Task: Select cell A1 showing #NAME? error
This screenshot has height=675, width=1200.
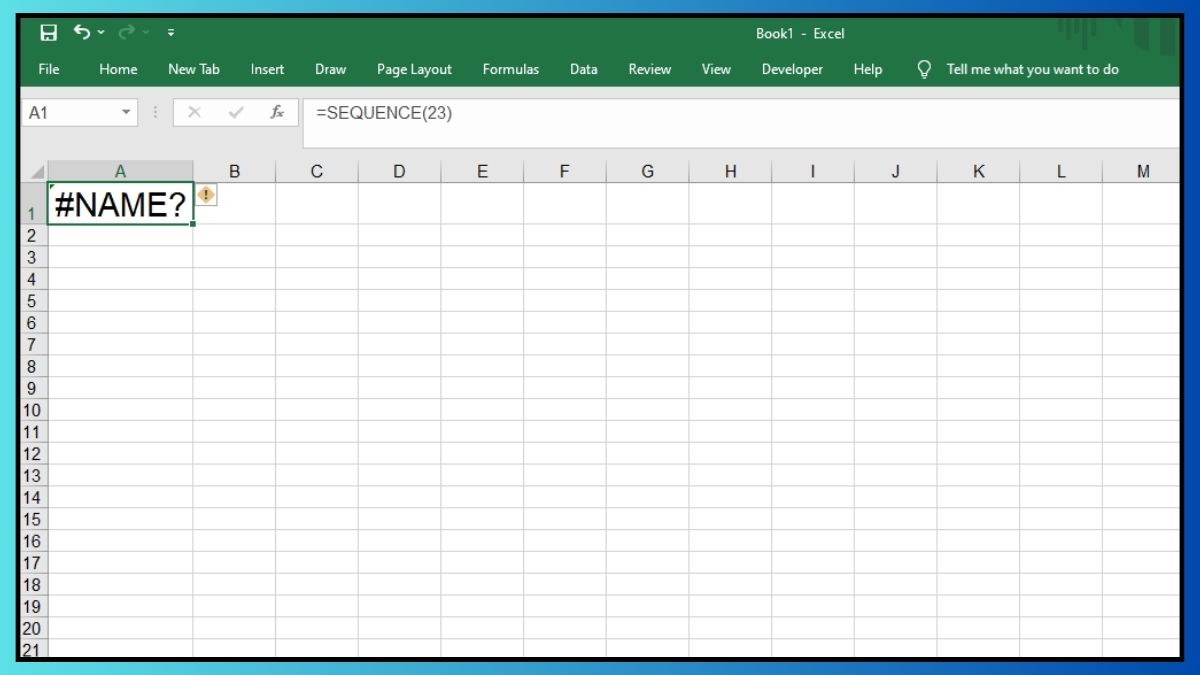Action: 120,205
